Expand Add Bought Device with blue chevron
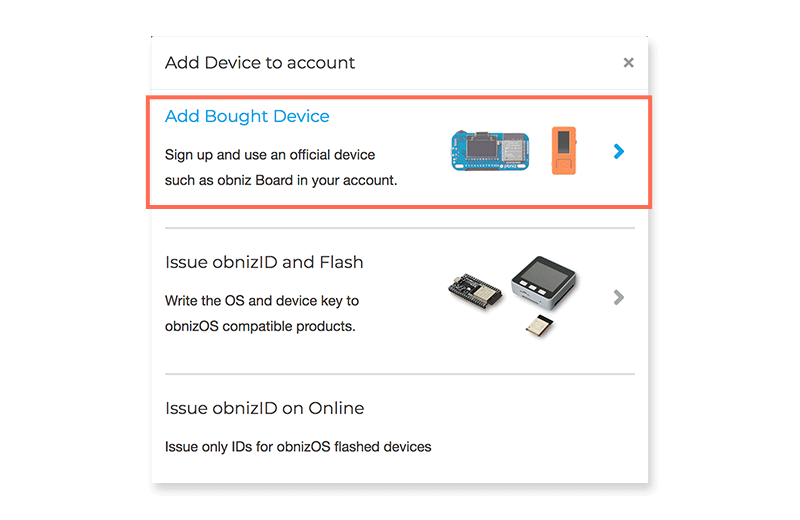 tap(619, 151)
